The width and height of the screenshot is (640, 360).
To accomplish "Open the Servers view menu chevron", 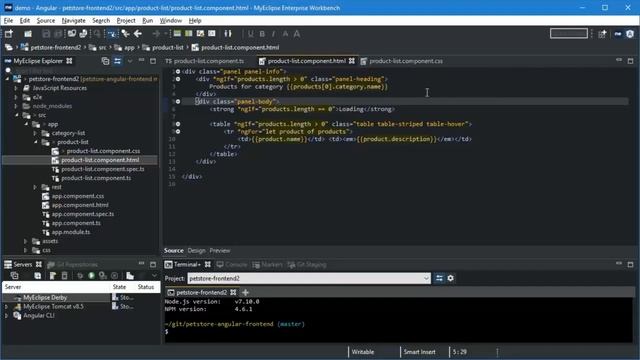I will point(154,276).
